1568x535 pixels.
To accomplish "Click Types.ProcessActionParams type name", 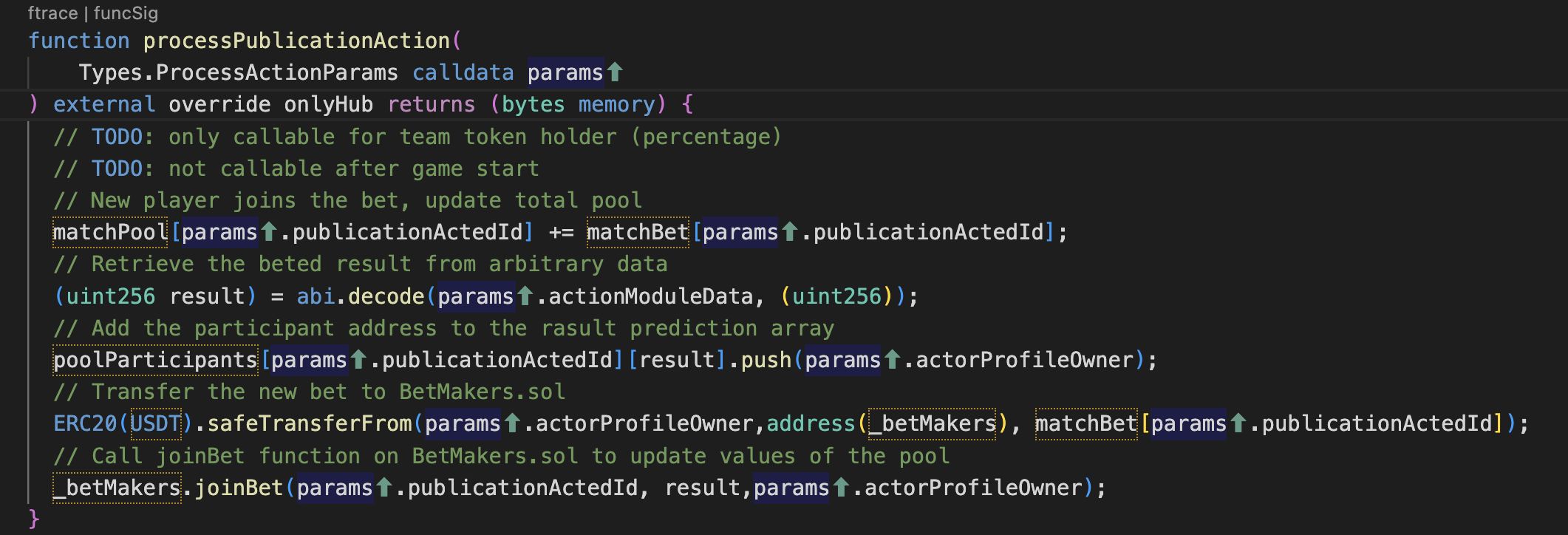I will pyautogui.click(x=238, y=72).
